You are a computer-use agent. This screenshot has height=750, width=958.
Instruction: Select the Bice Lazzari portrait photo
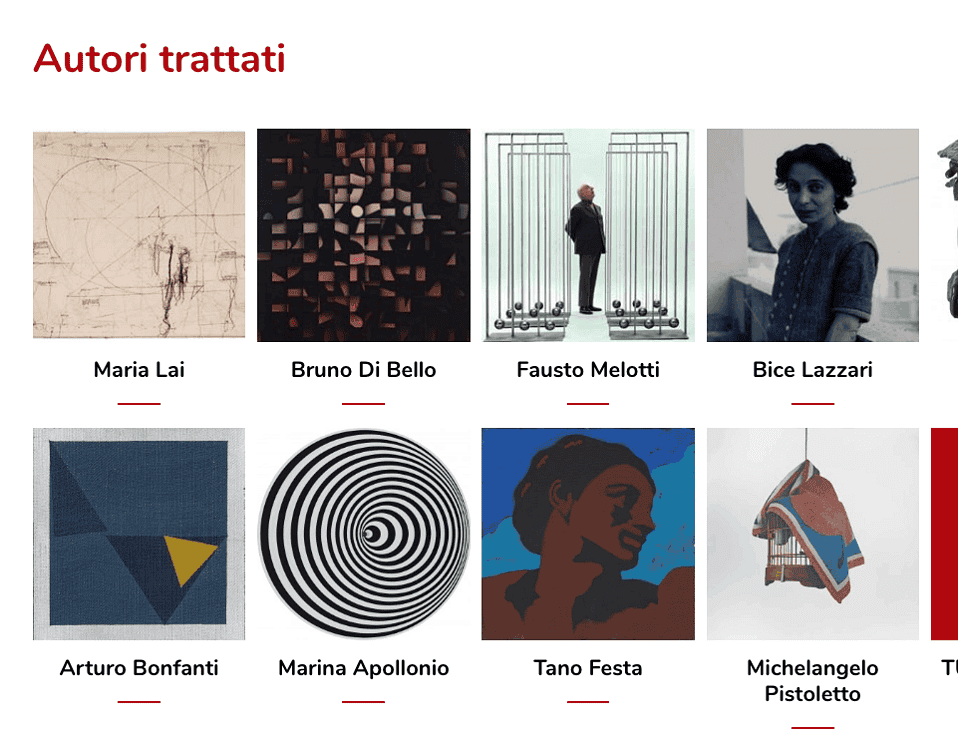813,235
